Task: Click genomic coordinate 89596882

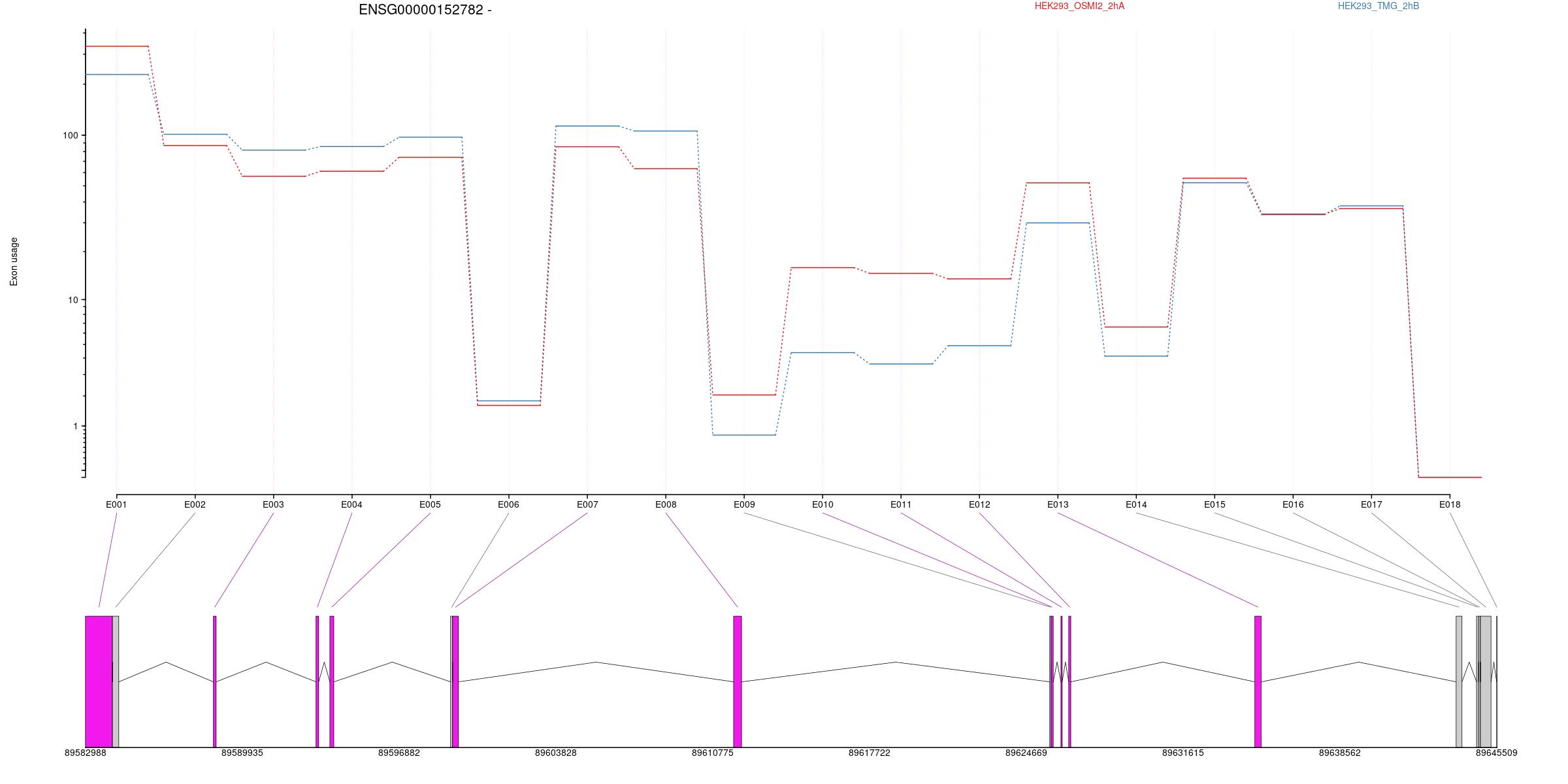Action: point(399,753)
